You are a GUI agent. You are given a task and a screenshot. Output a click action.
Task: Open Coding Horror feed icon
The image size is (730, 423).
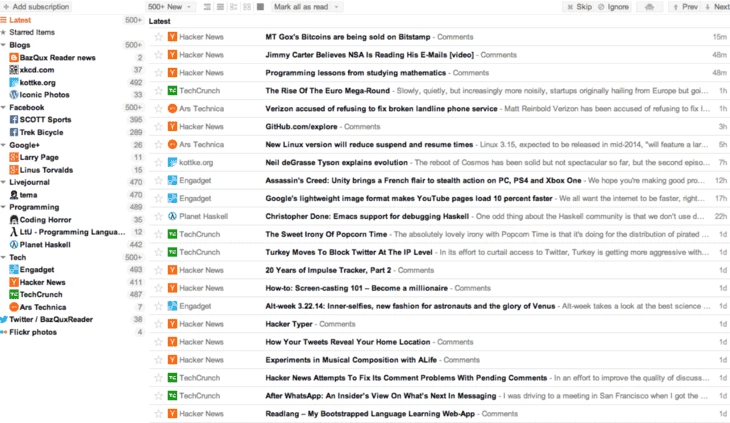click(x=14, y=220)
